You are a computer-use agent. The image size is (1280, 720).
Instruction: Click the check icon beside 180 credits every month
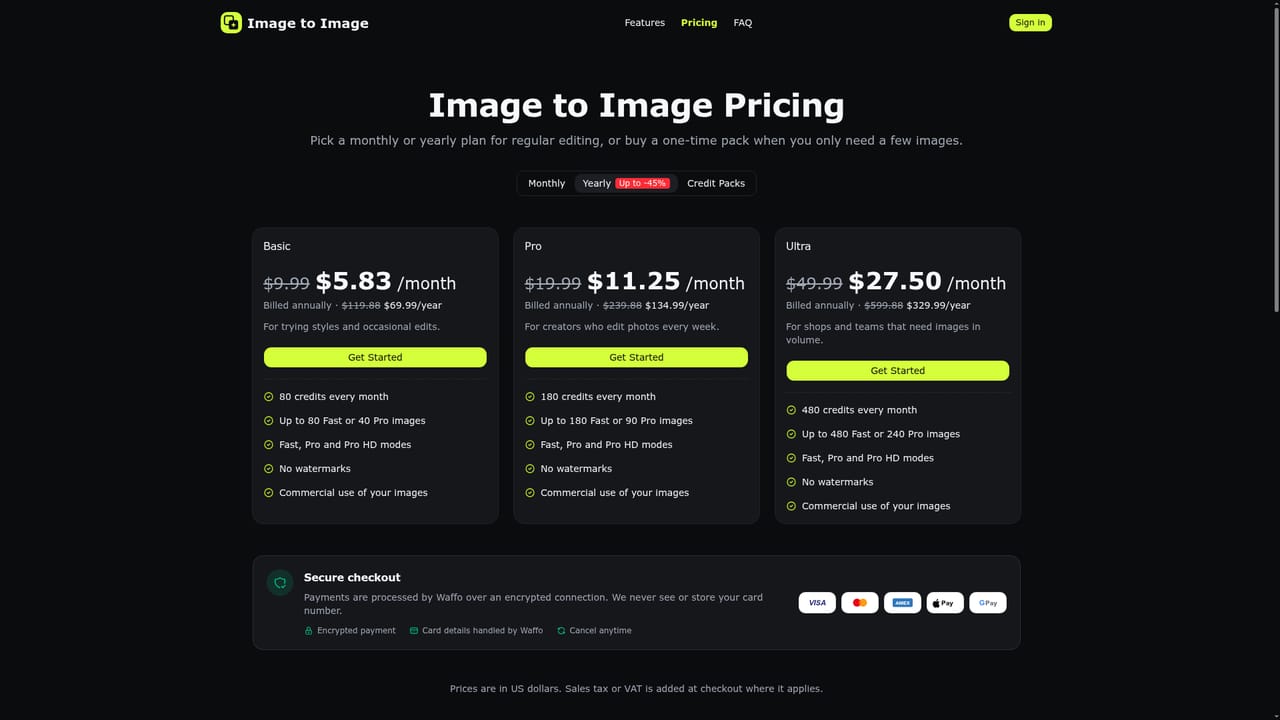[x=530, y=397]
